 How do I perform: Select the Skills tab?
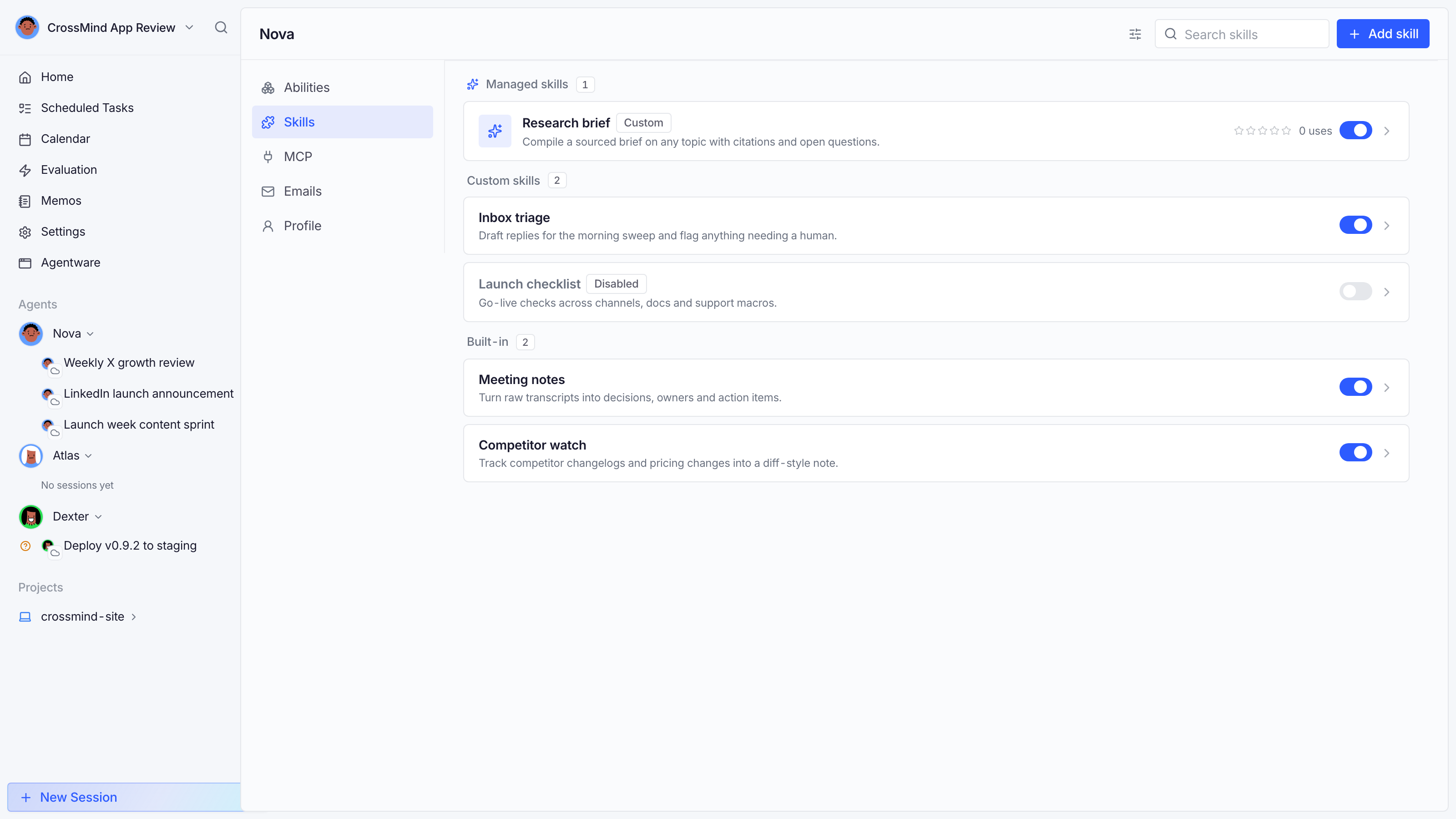pos(343,122)
